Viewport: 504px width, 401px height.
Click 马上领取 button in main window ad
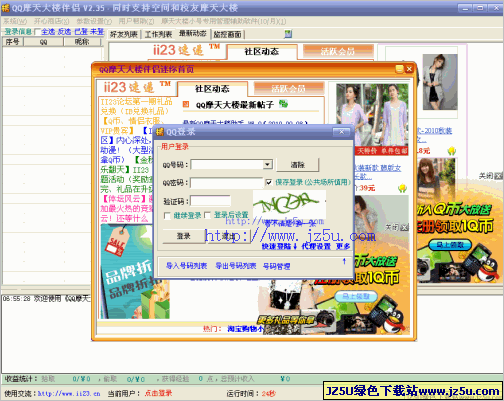tap(450, 245)
